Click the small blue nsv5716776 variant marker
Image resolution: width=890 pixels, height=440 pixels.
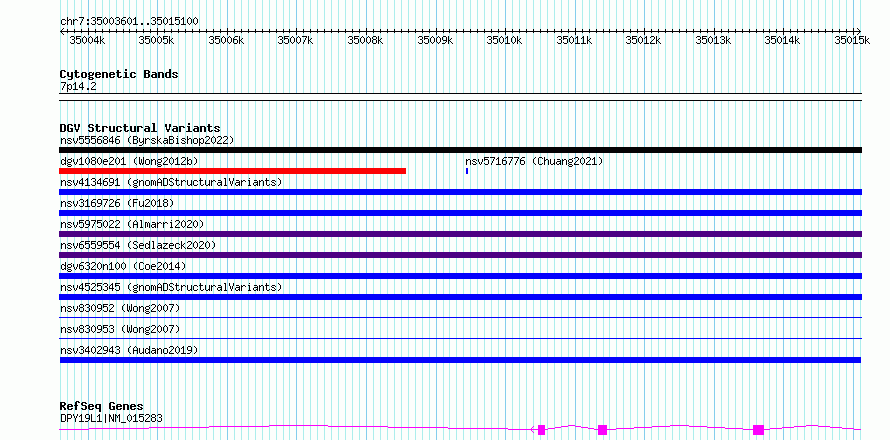467,171
